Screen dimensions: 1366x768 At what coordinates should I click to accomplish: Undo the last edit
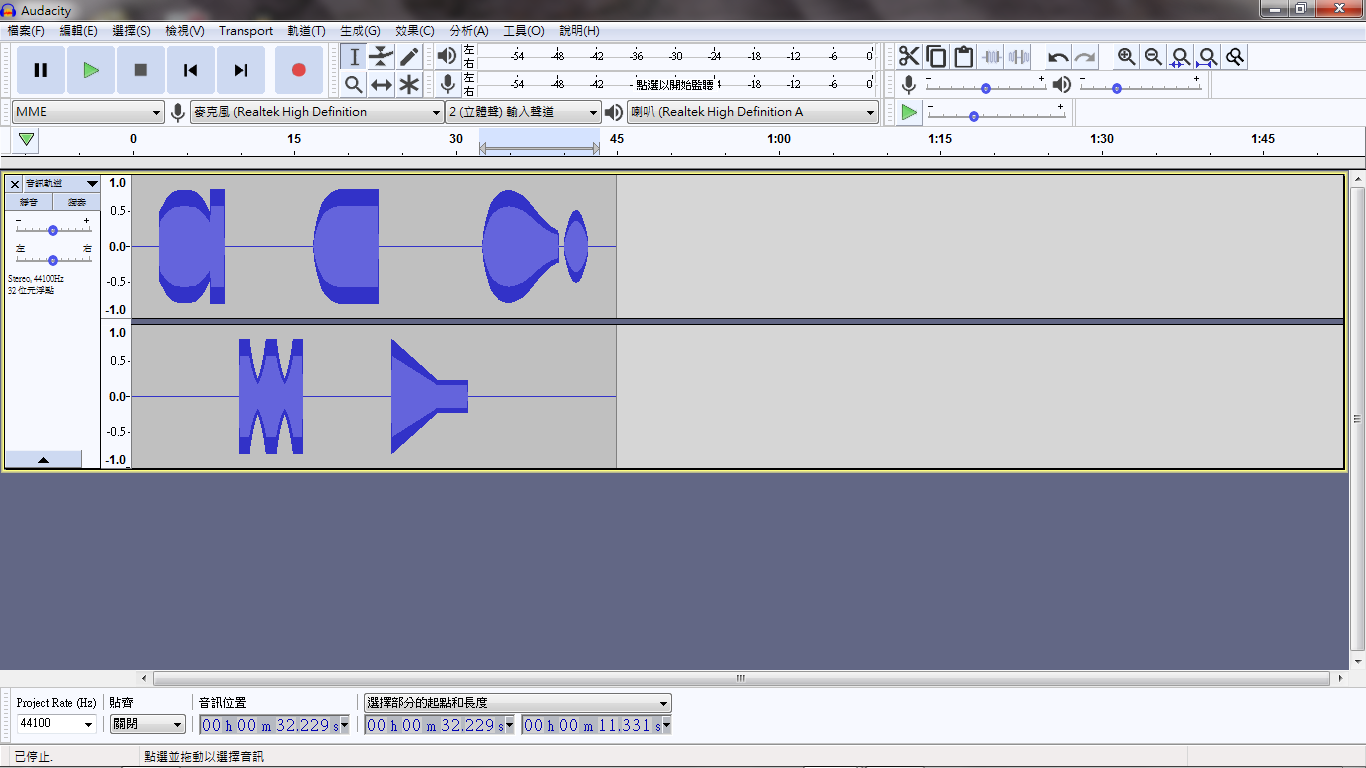click(x=1058, y=57)
